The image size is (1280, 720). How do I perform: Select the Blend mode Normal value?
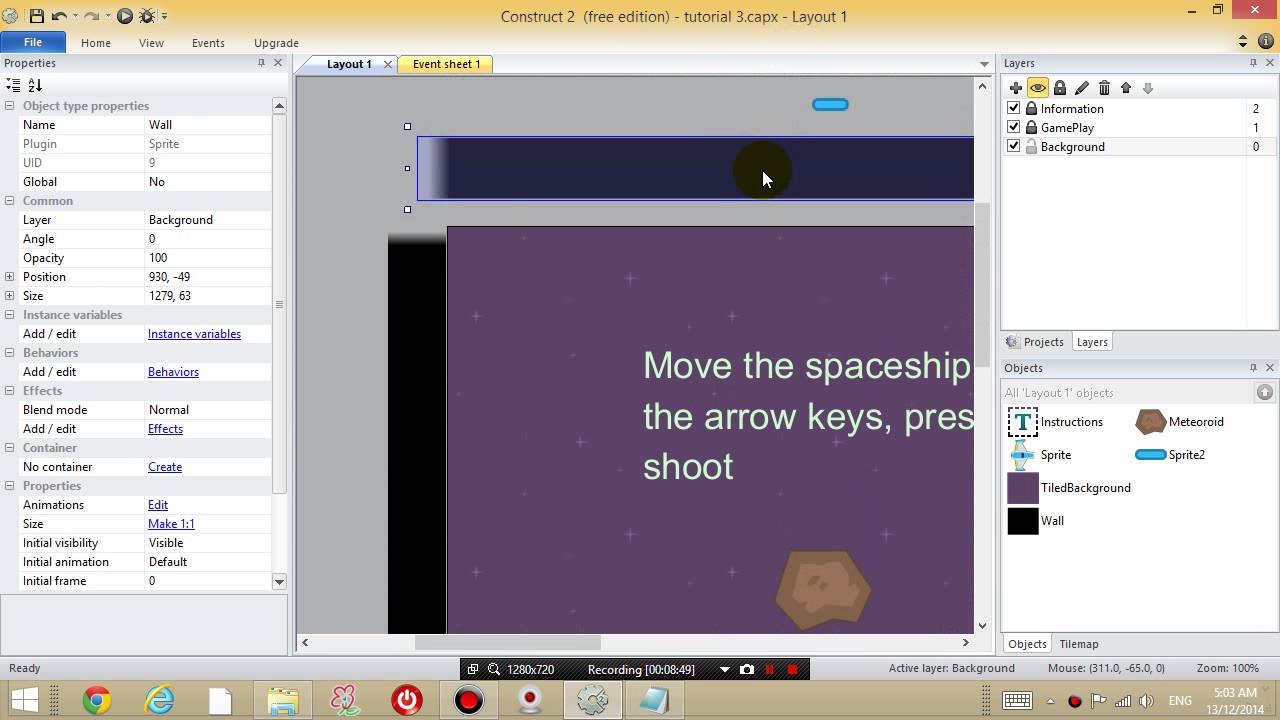coord(208,410)
